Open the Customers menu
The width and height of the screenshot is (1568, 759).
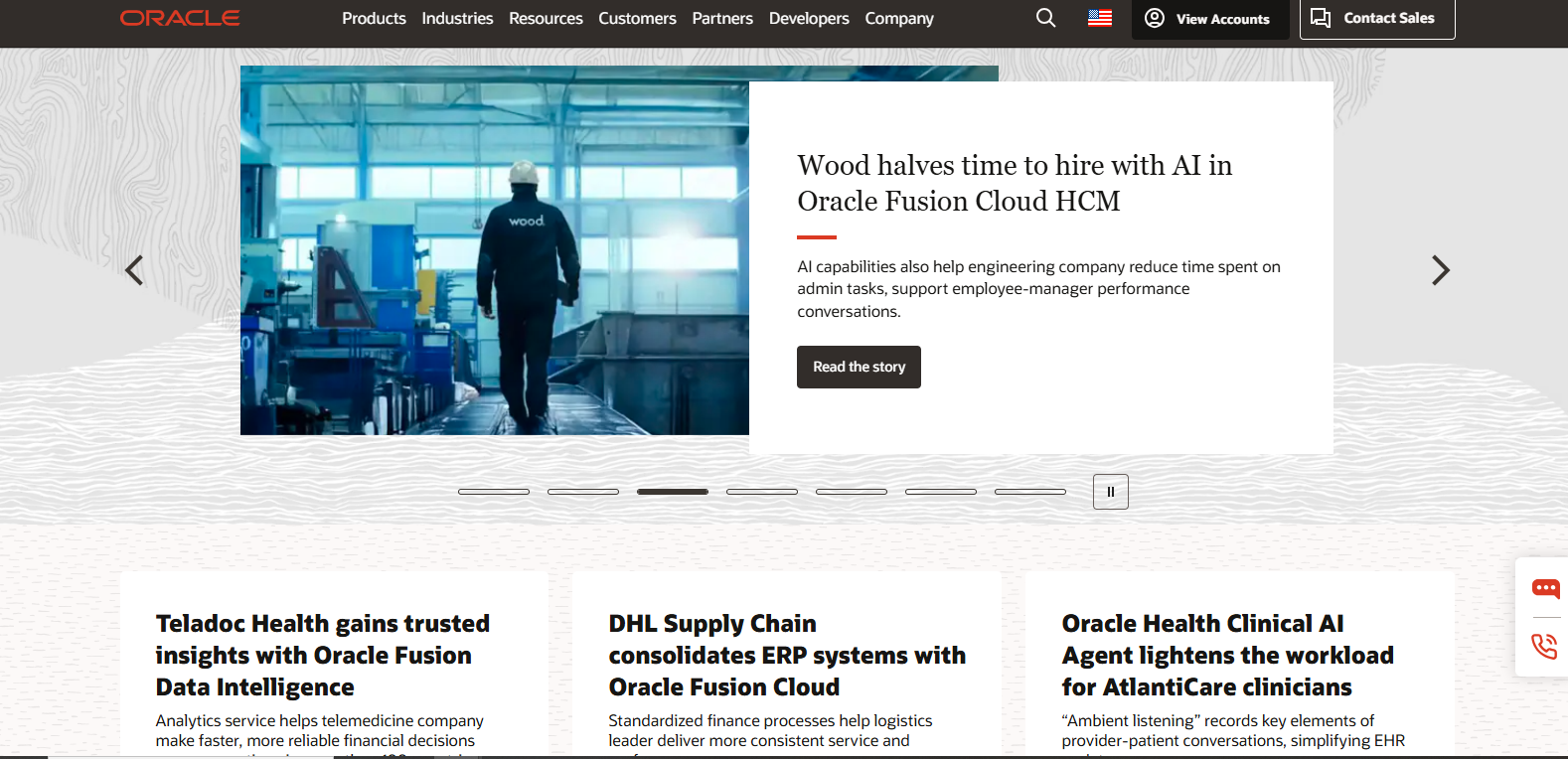(x=637, y=18)
